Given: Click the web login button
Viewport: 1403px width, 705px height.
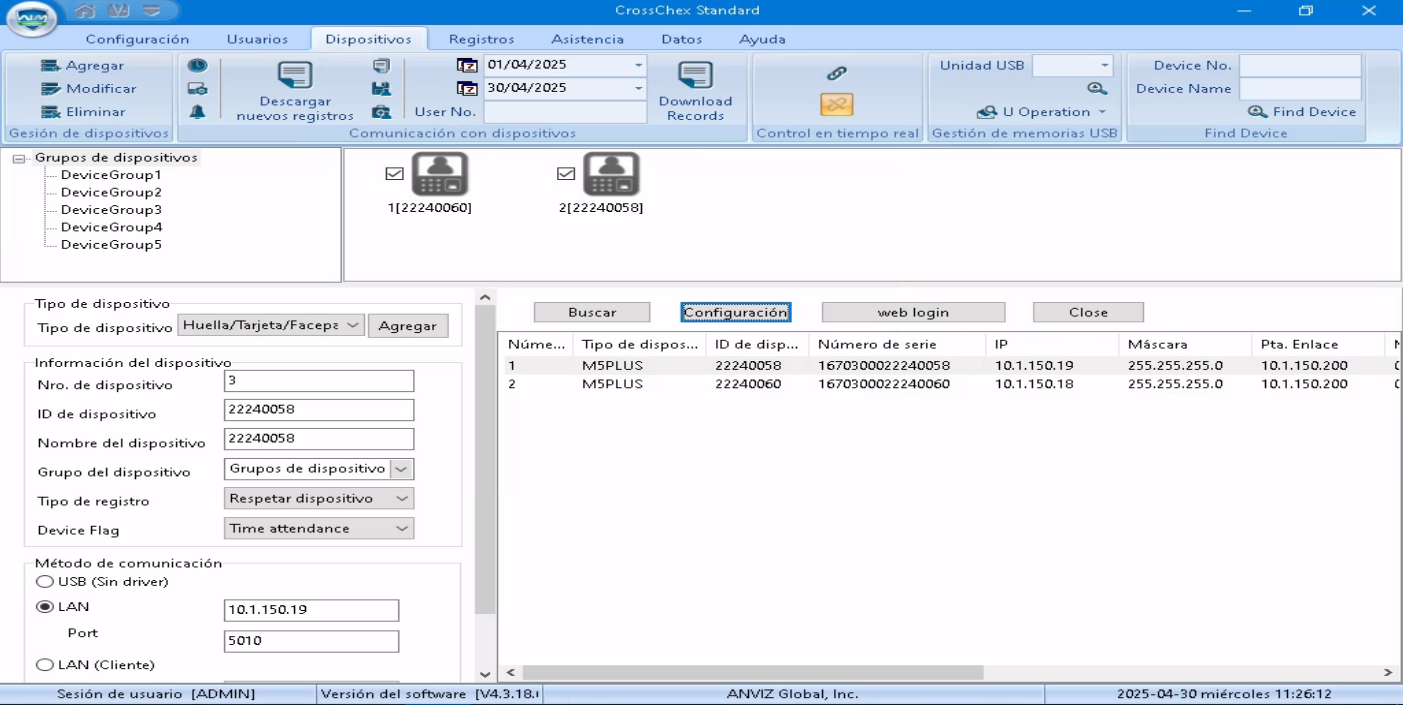Looking at the screenshot, I should point(913,313).
